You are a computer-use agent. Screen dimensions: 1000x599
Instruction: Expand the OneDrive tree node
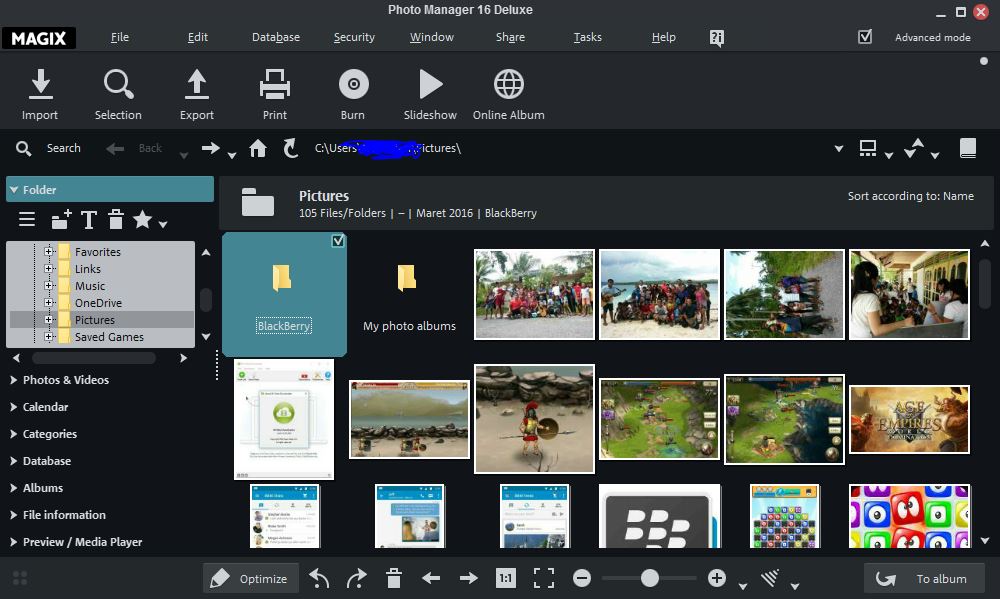click(x=48, y=302)
